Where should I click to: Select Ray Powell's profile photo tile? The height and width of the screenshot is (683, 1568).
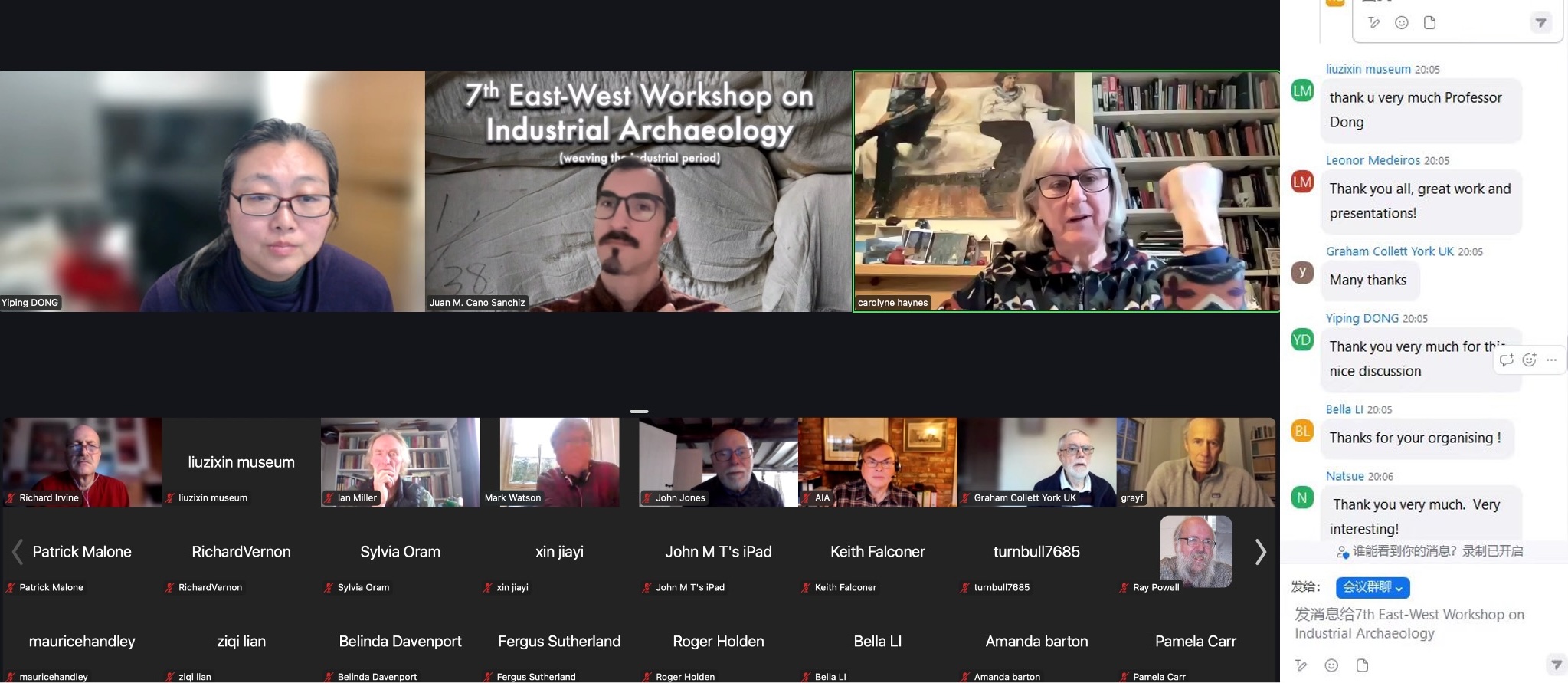click(x=1196, y=551)
